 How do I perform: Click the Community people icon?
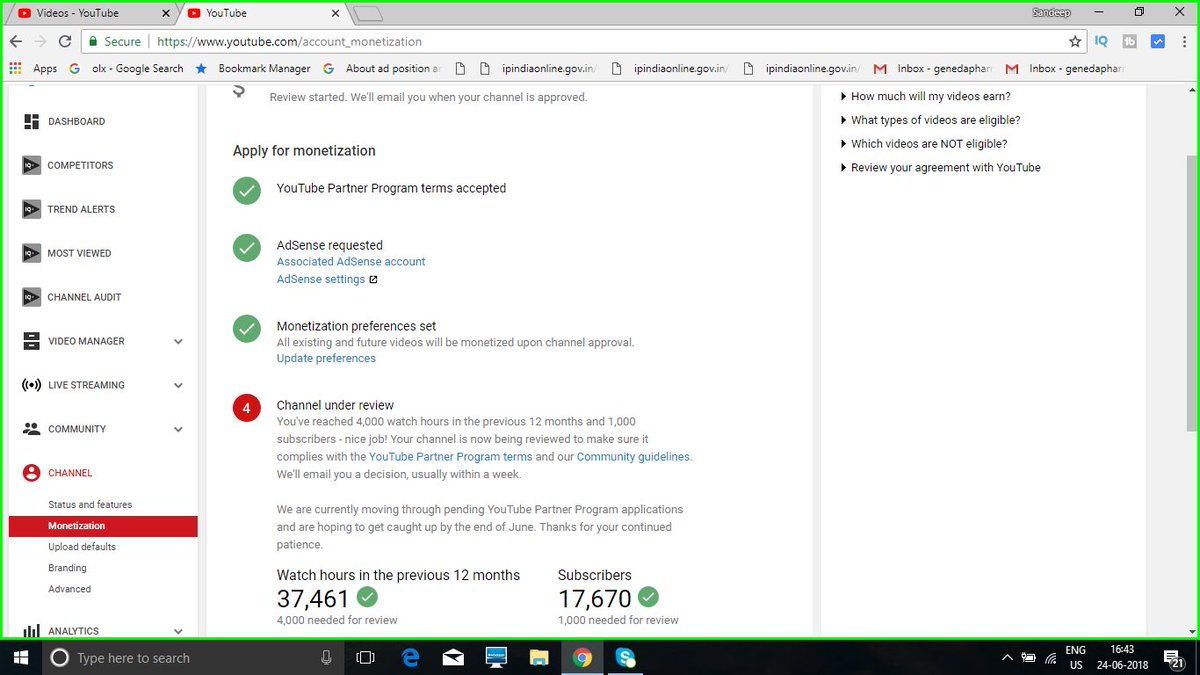31,429
